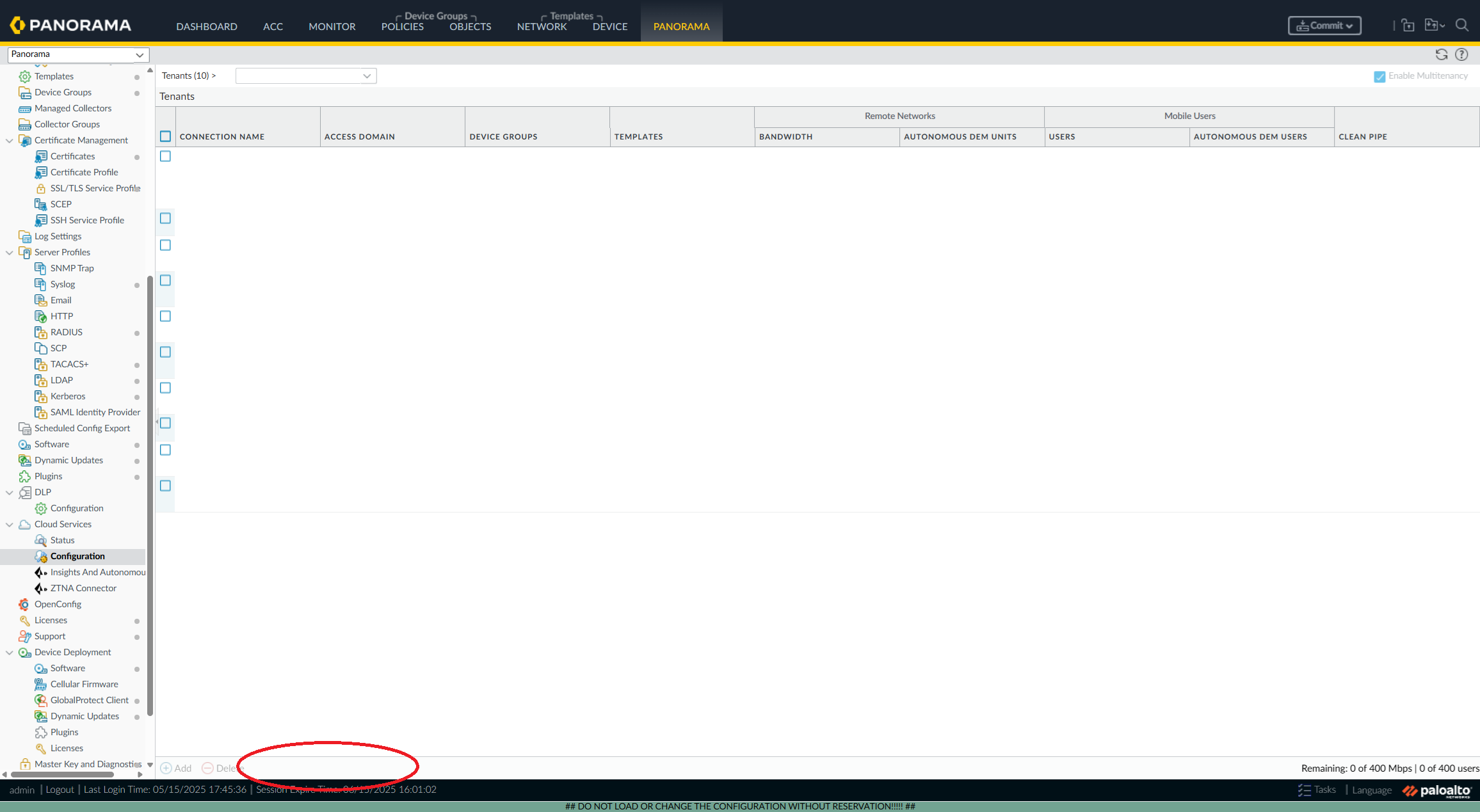
Task: Open the POLICIES tab
Action: [402, 26]
